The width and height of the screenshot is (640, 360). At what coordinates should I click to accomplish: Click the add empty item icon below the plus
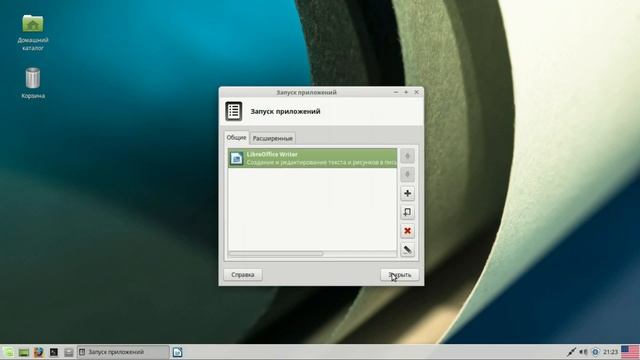(407, 212)
